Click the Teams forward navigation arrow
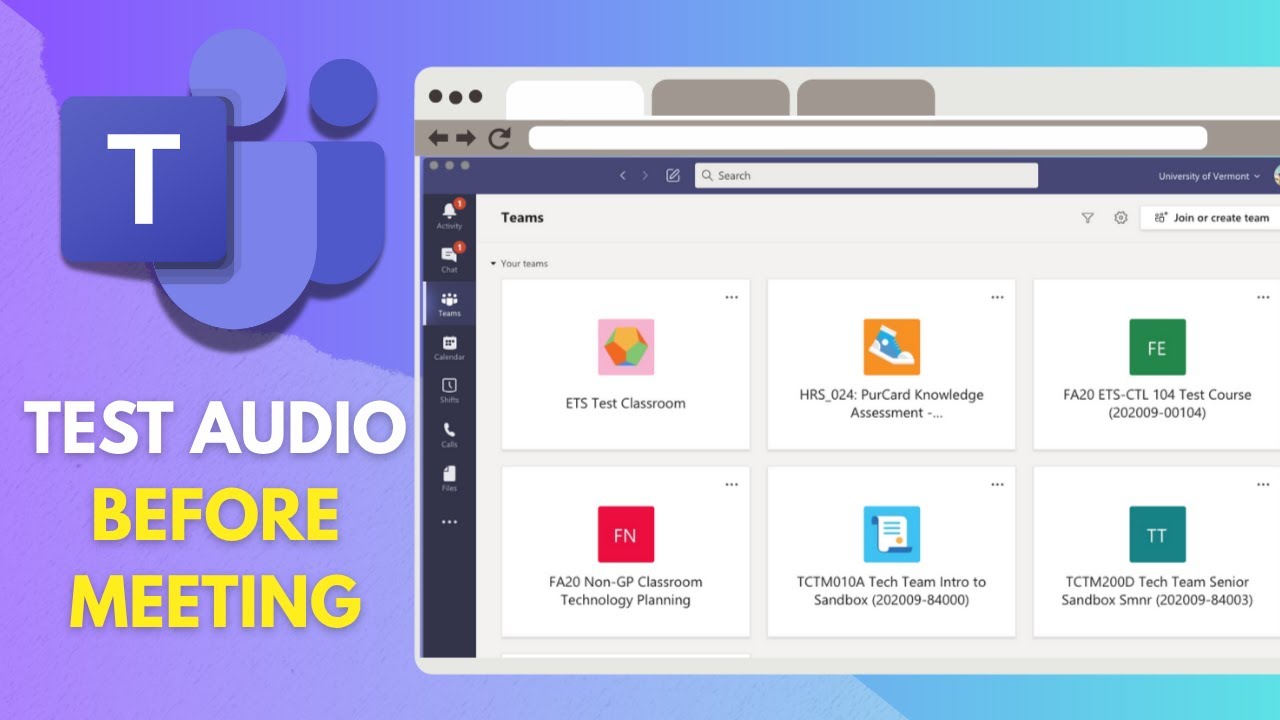This screenshot has width=1280, height=720. coord(645,175)
